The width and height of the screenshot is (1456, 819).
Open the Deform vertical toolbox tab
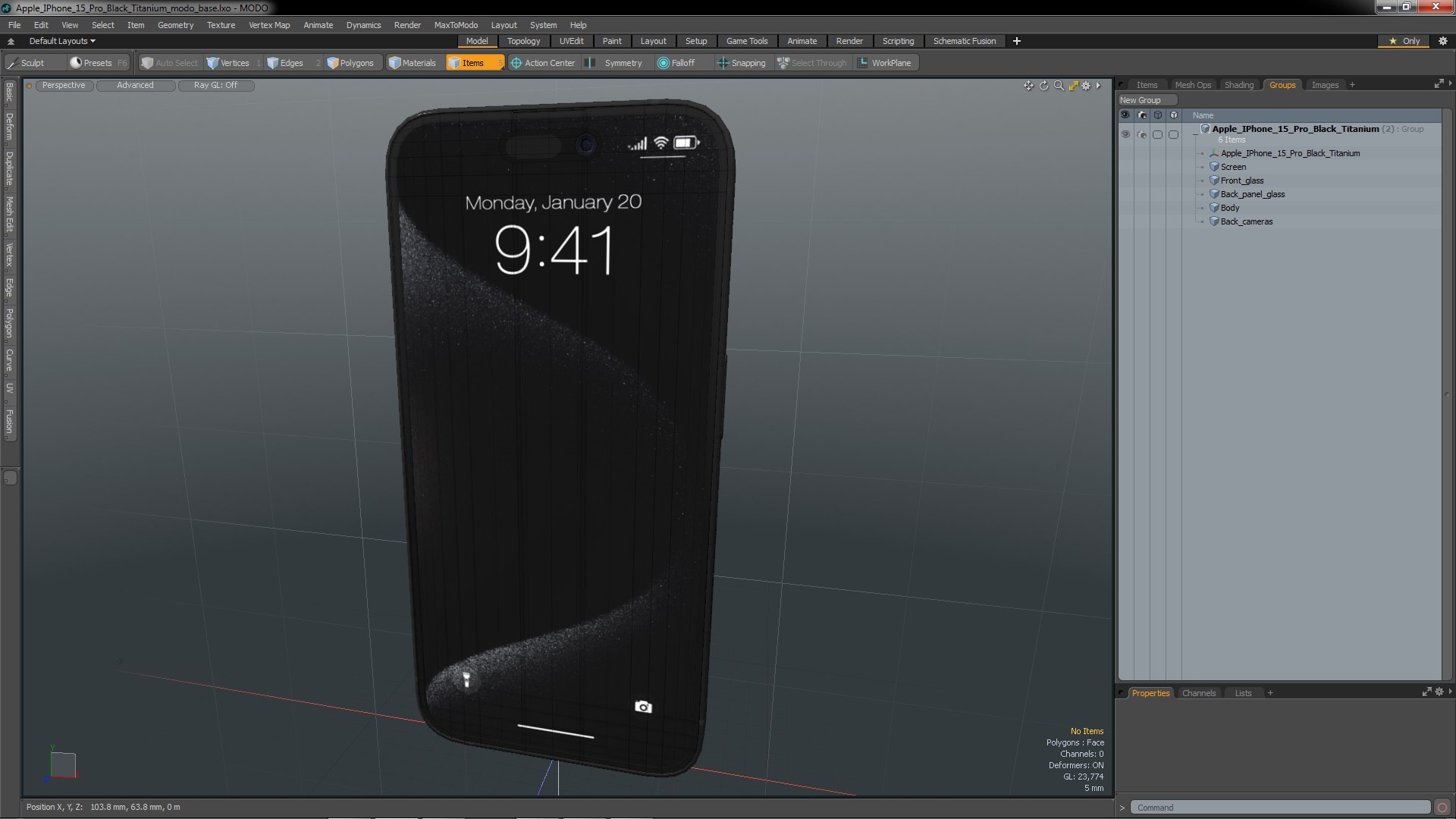pyautogui.click(x=9, y=127)
